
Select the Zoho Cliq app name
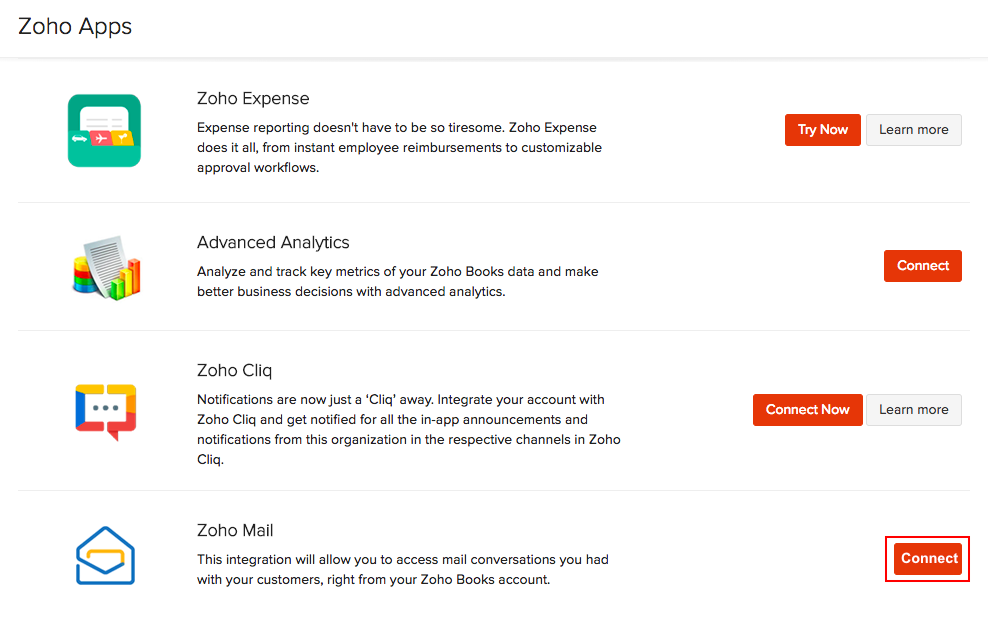coord(235,370)
